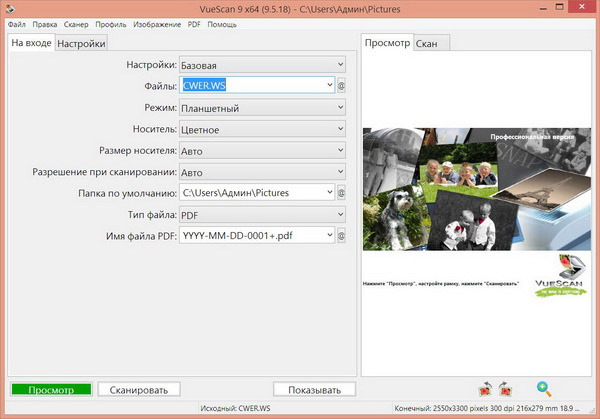Open the Сканер menu
The width and height of the screenshot is (600, 419).
click(x=75, y=23)
